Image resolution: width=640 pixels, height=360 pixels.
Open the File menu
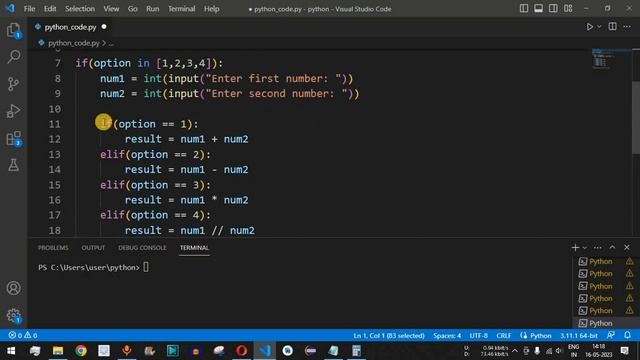point(29,9)
